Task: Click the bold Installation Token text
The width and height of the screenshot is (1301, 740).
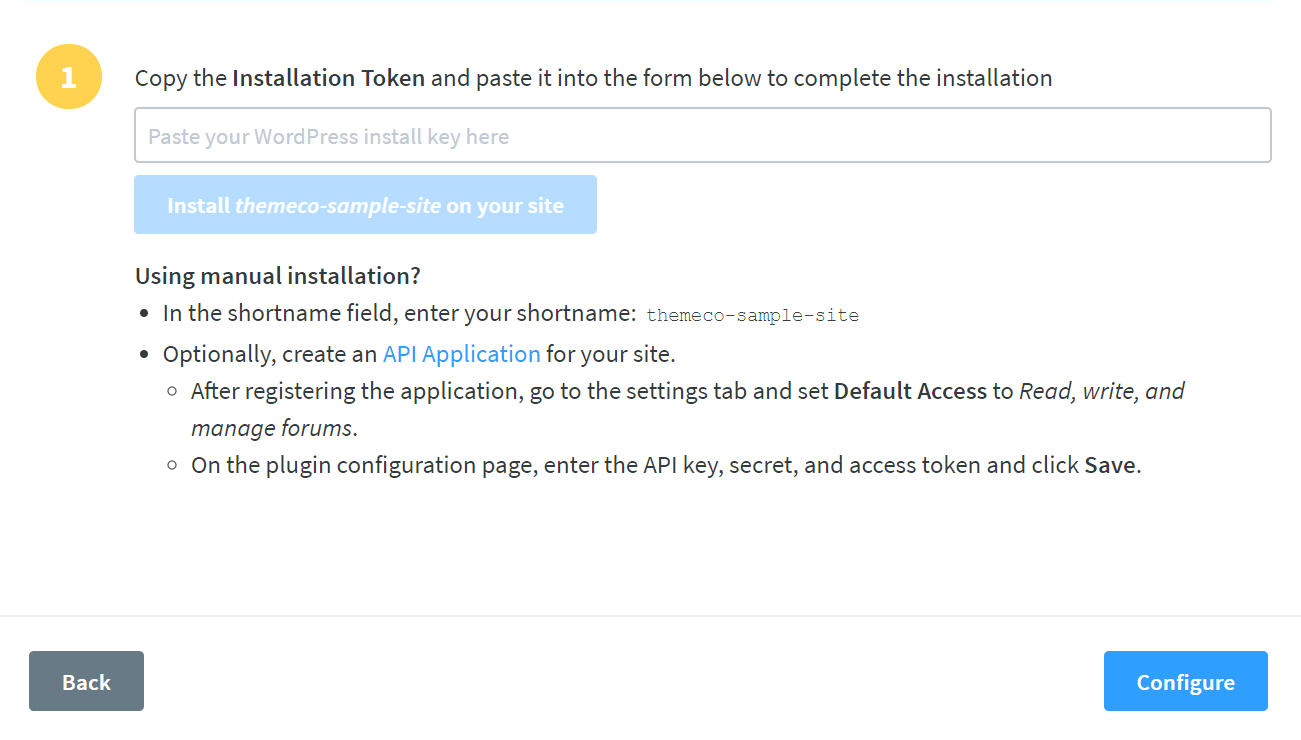Action: click(329, 77)
